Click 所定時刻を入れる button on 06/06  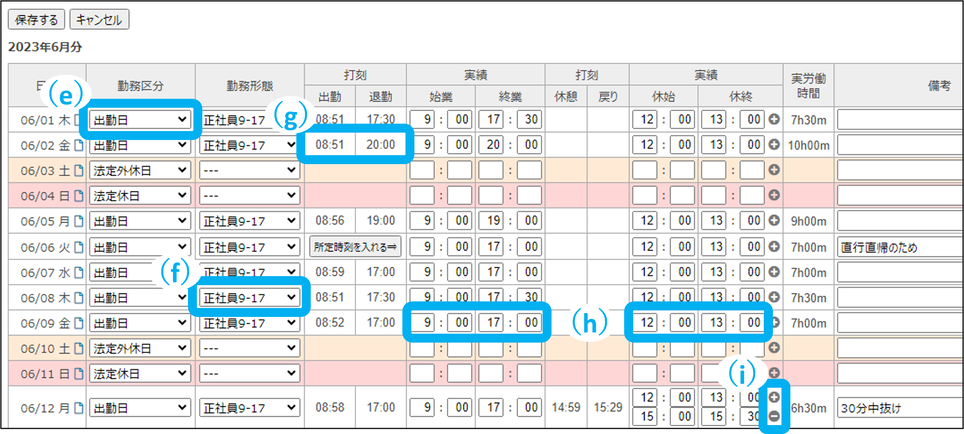[355, 247]
